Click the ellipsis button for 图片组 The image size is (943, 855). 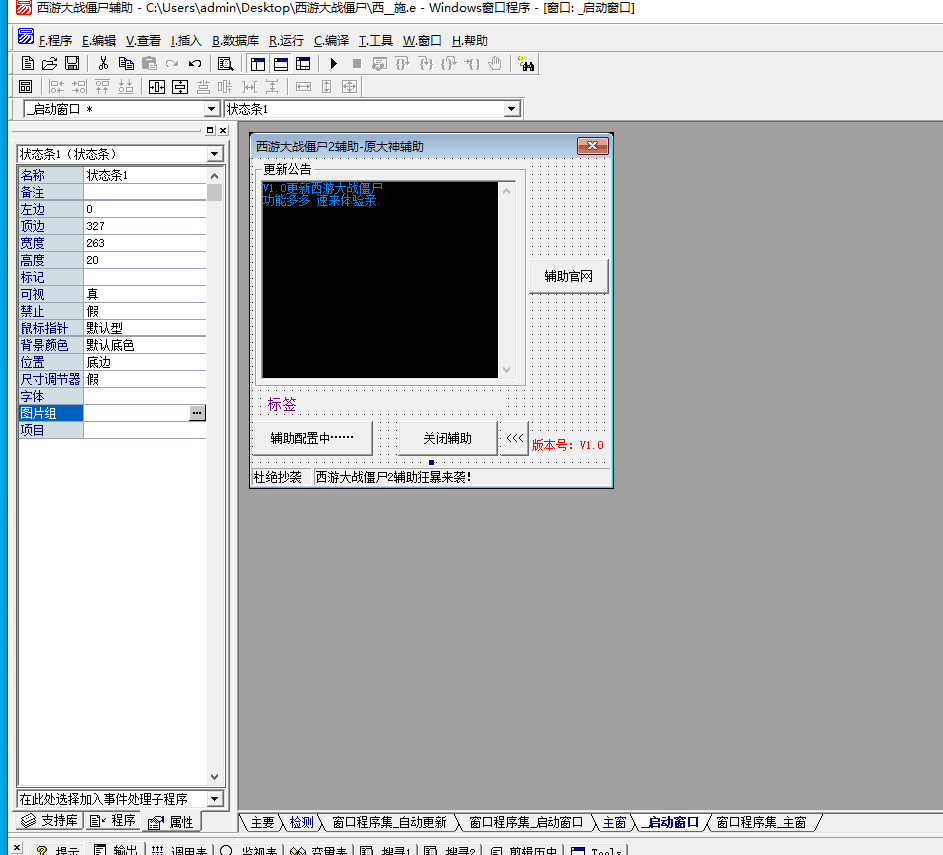pyautogui.click(x=197, y=413)
